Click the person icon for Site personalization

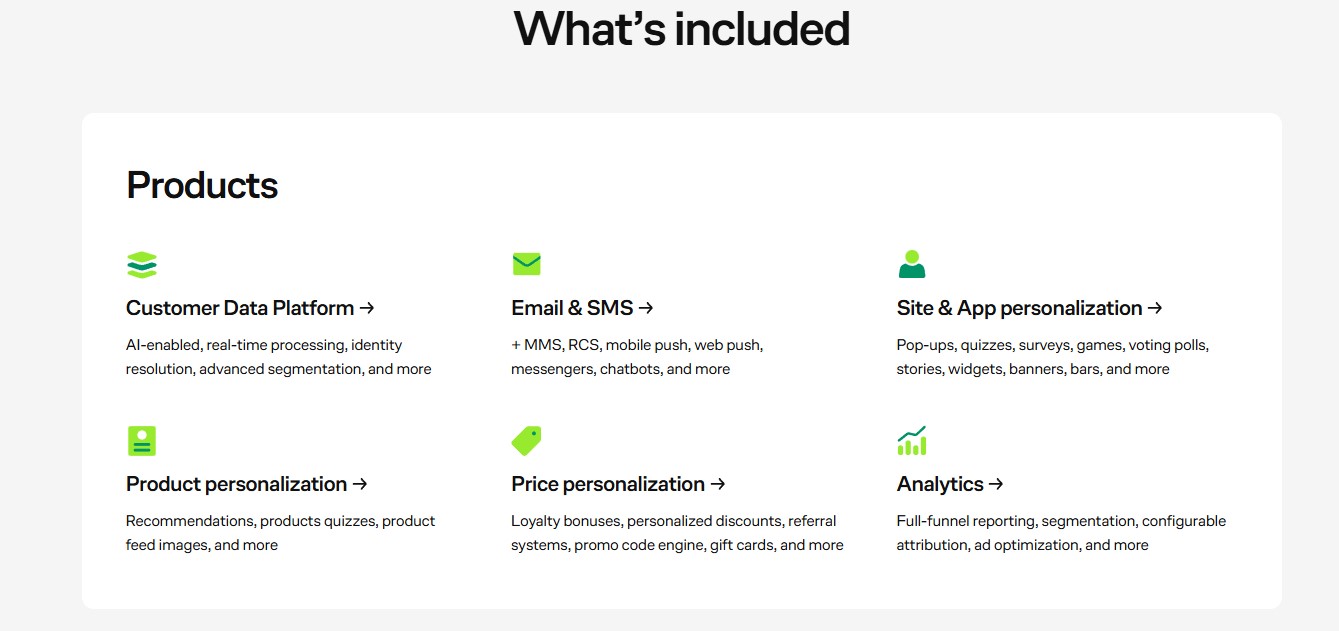pyautogui.click(x=911, y=264)
